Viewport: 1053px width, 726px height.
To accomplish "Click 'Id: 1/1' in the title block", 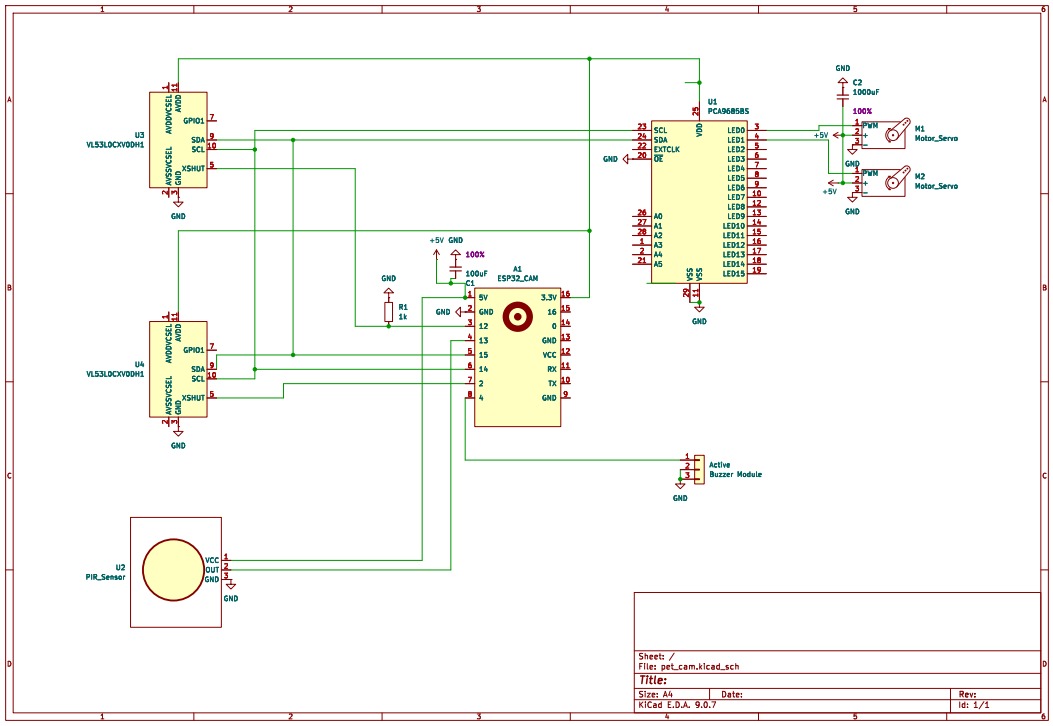I will coord(974,705).
